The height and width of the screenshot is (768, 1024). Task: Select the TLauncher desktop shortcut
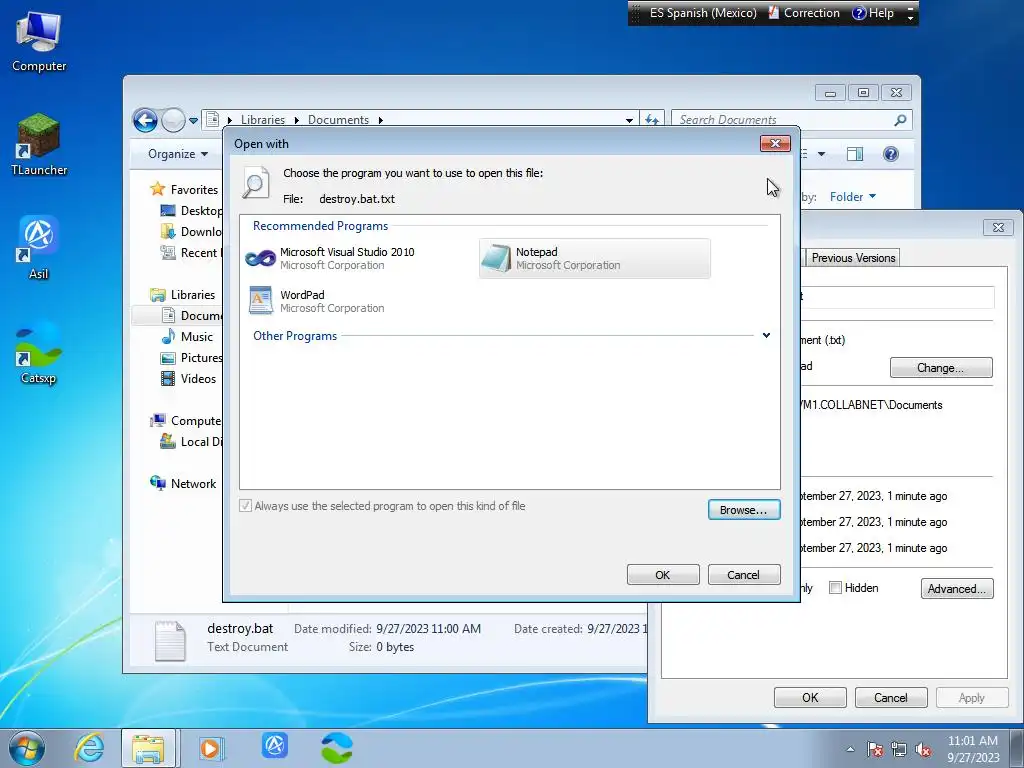(39, 145)
